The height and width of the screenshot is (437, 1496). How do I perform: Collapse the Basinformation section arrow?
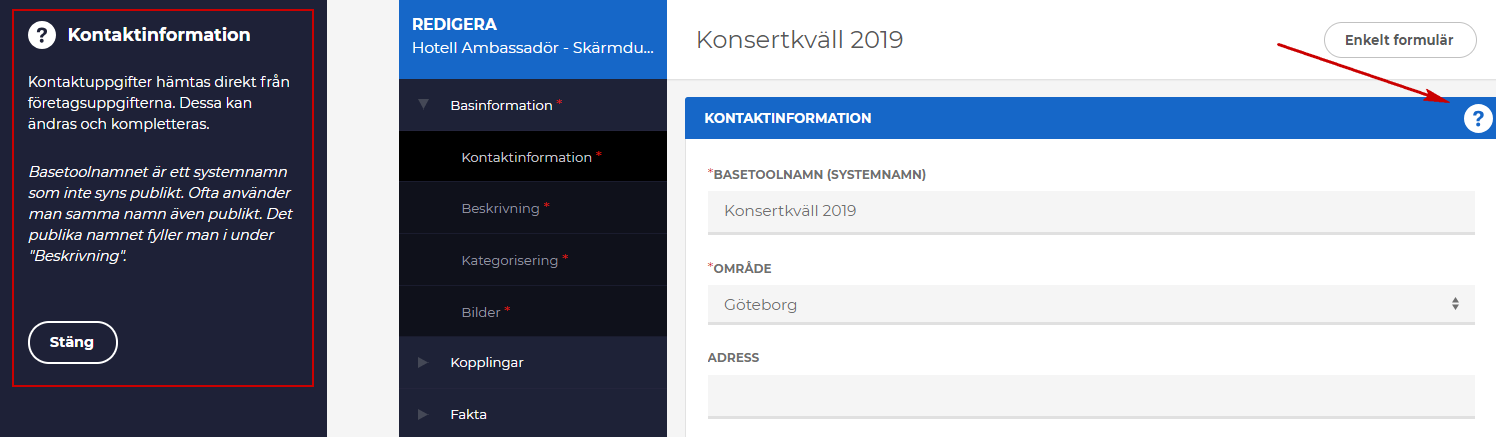[423, 105]
